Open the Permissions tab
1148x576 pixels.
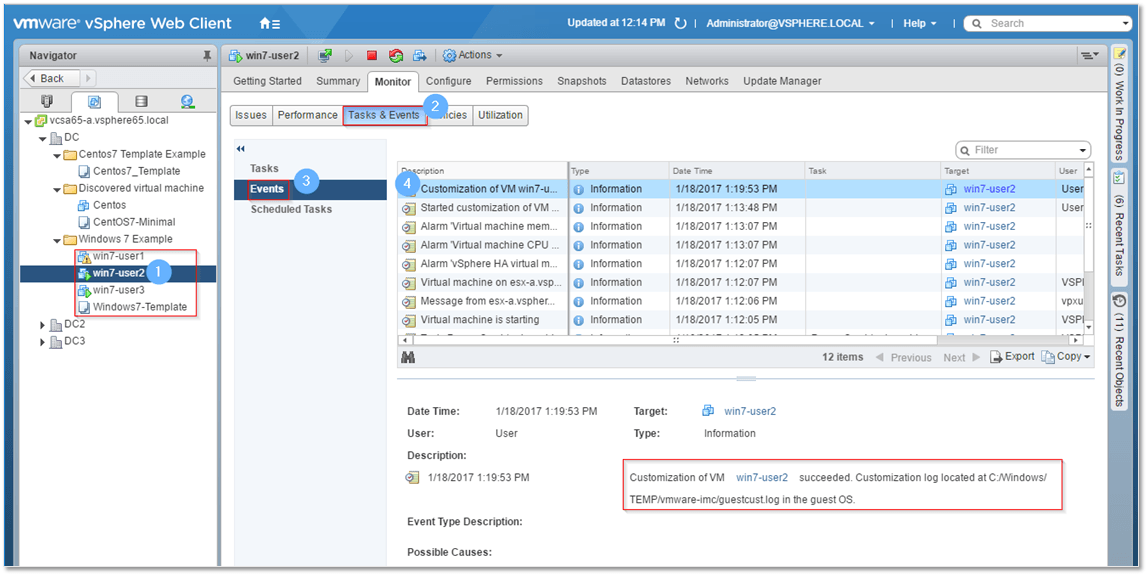514,81
